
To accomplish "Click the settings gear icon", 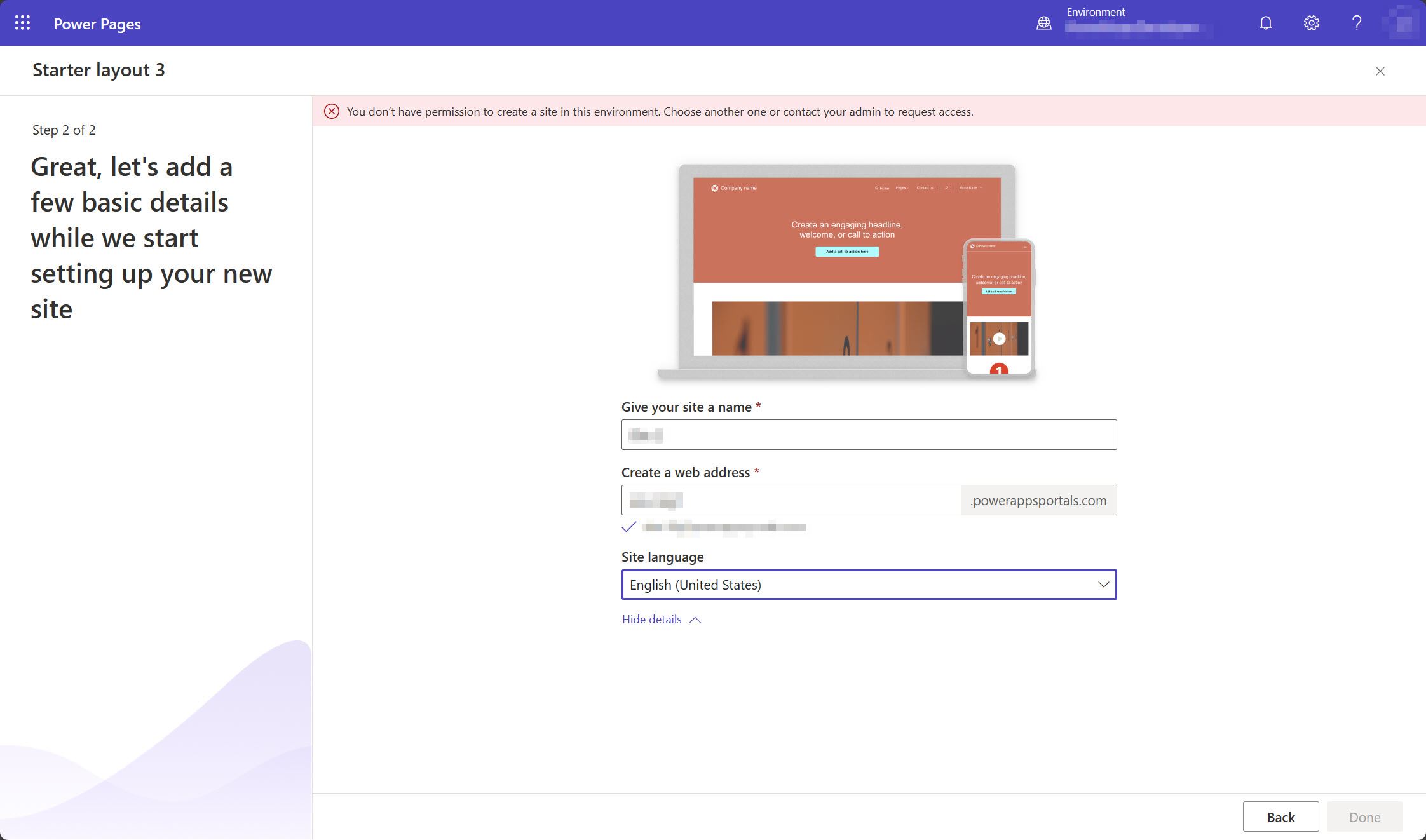I will point(1311,22).
